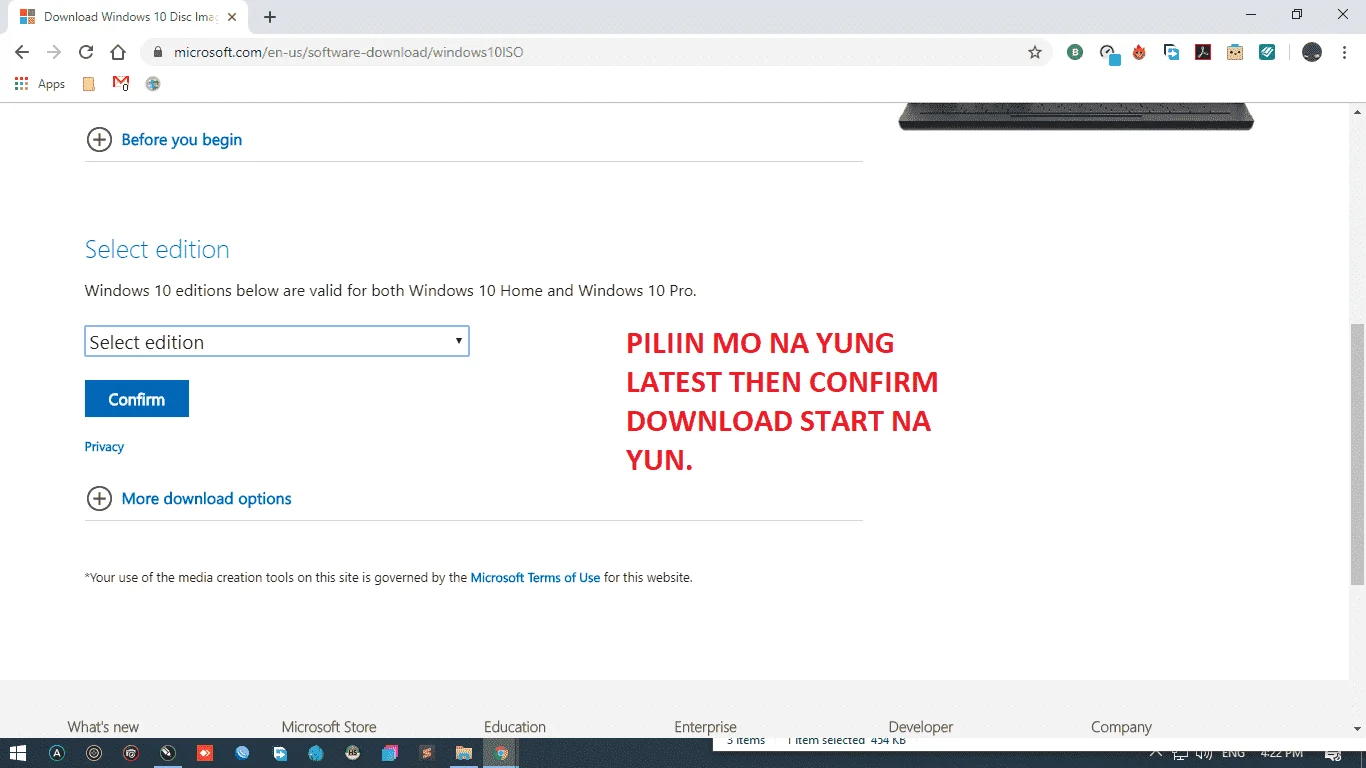Reload the current page

point(86,52)
